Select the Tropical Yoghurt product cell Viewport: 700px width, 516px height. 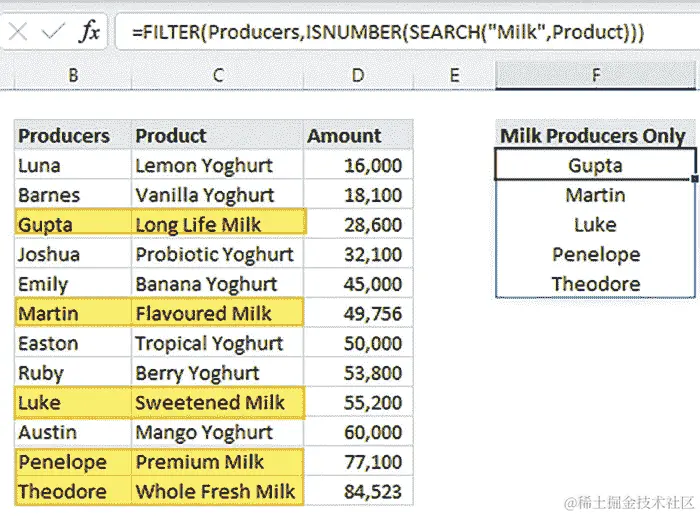pyautogui.click(x=218, y=343)
